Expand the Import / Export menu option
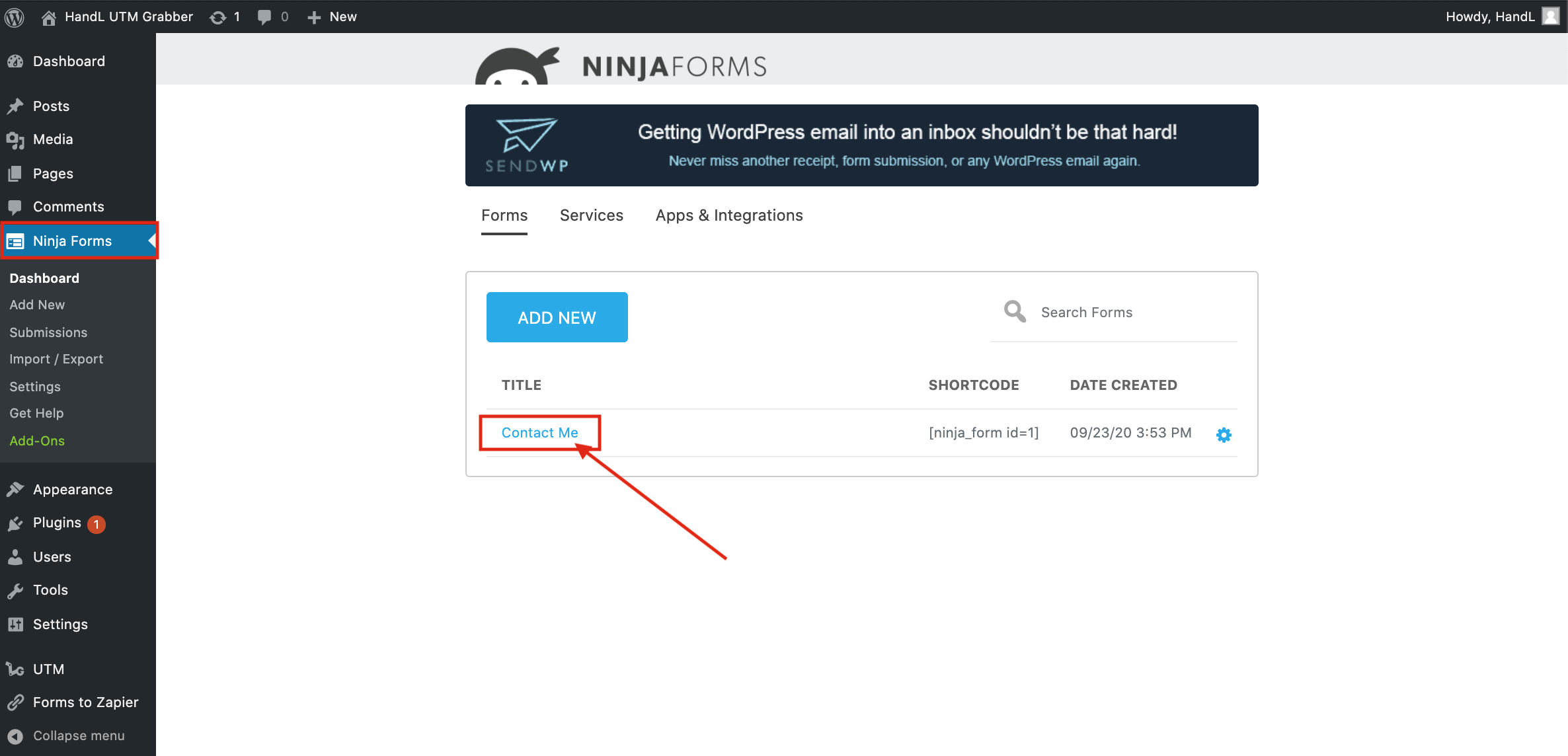This screenshot has height=756, width=1568. coord(56,358)
